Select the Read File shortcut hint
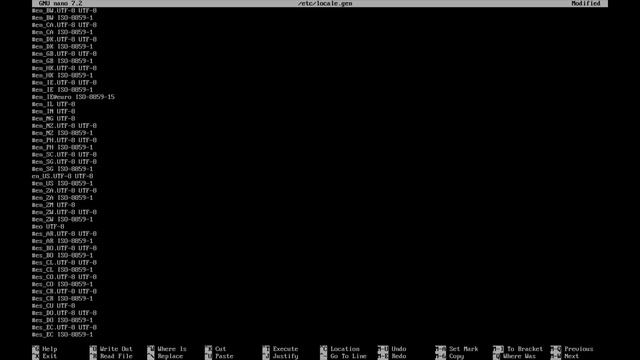This screenshot has height=360, width=640. [x=111, y=356]
